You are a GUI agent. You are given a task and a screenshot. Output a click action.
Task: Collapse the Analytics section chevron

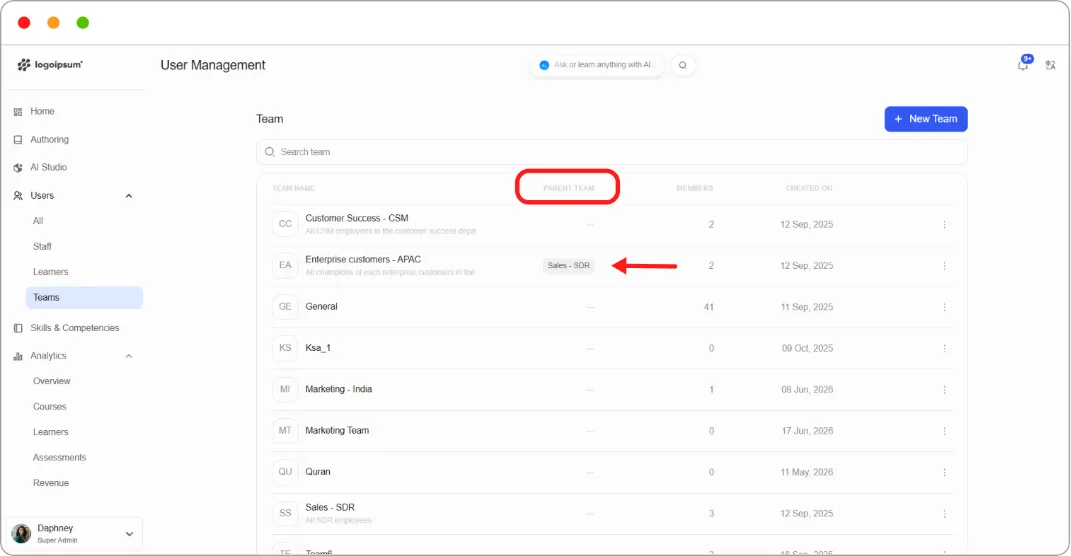click(128, 356)
